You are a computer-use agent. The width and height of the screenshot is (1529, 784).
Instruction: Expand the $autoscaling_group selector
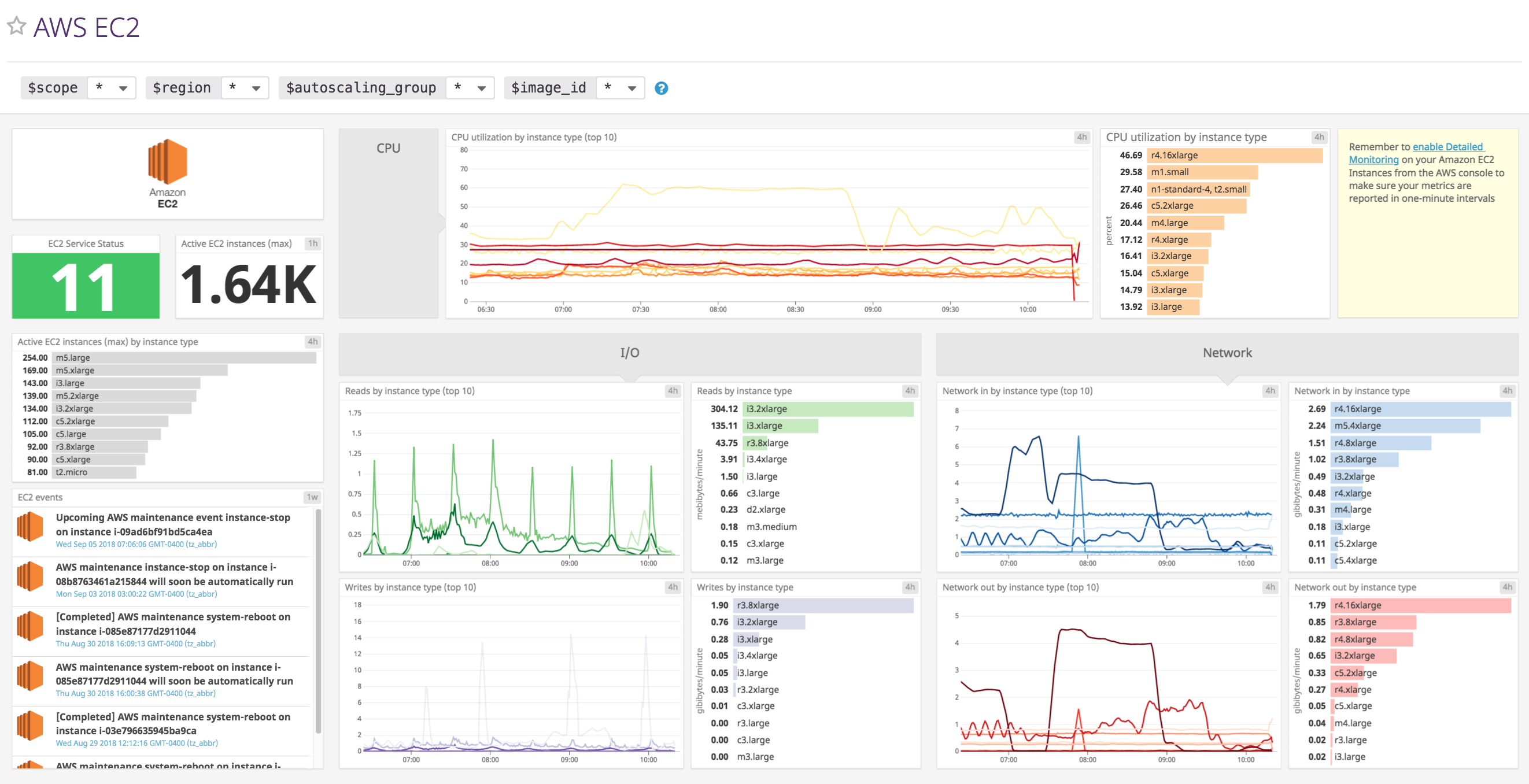point(470,88)
